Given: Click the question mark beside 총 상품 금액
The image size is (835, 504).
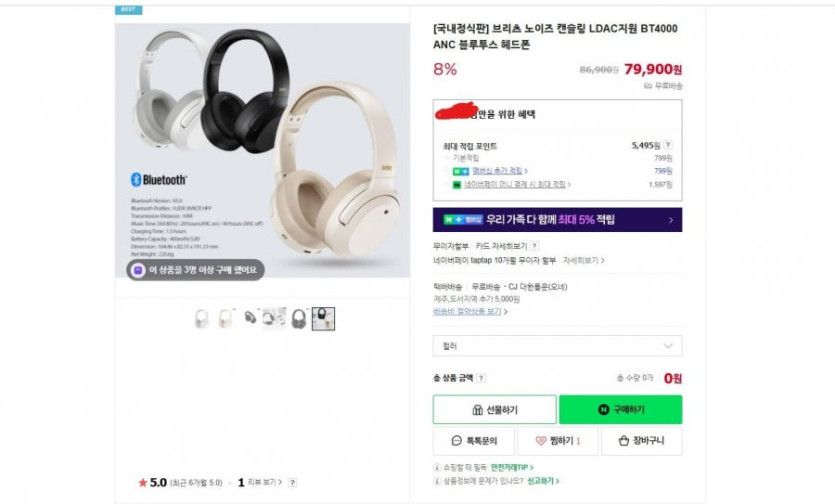Looking at the screenshot, I should pos(481,378).
